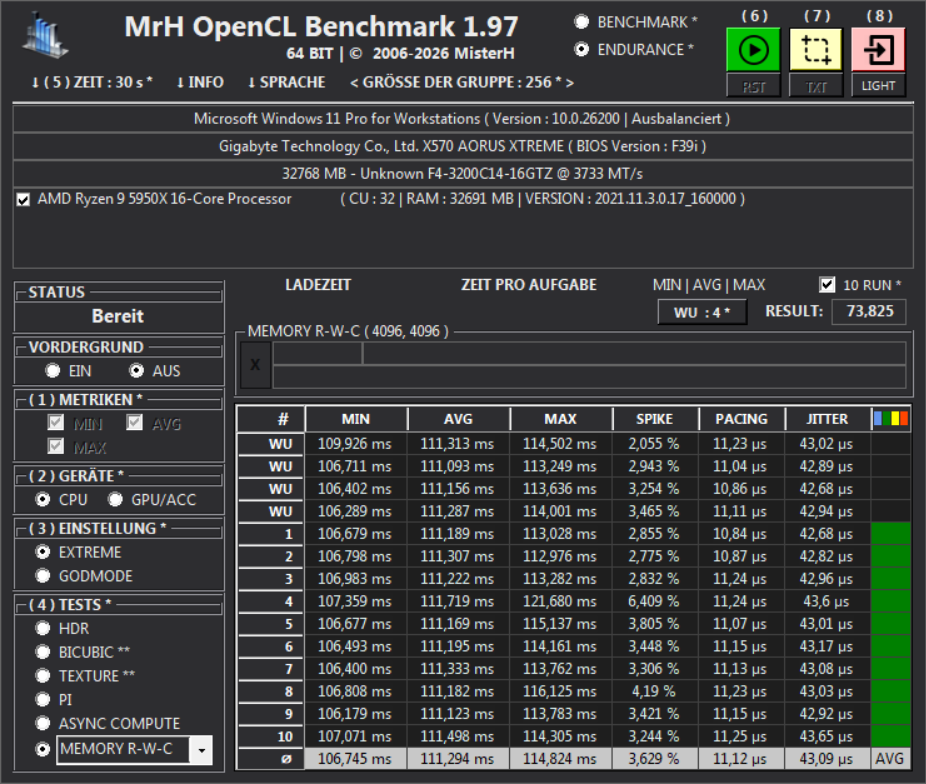926x784 pixels.
Task: Select GPU/ACC as the device
Action: coord(115,499)
